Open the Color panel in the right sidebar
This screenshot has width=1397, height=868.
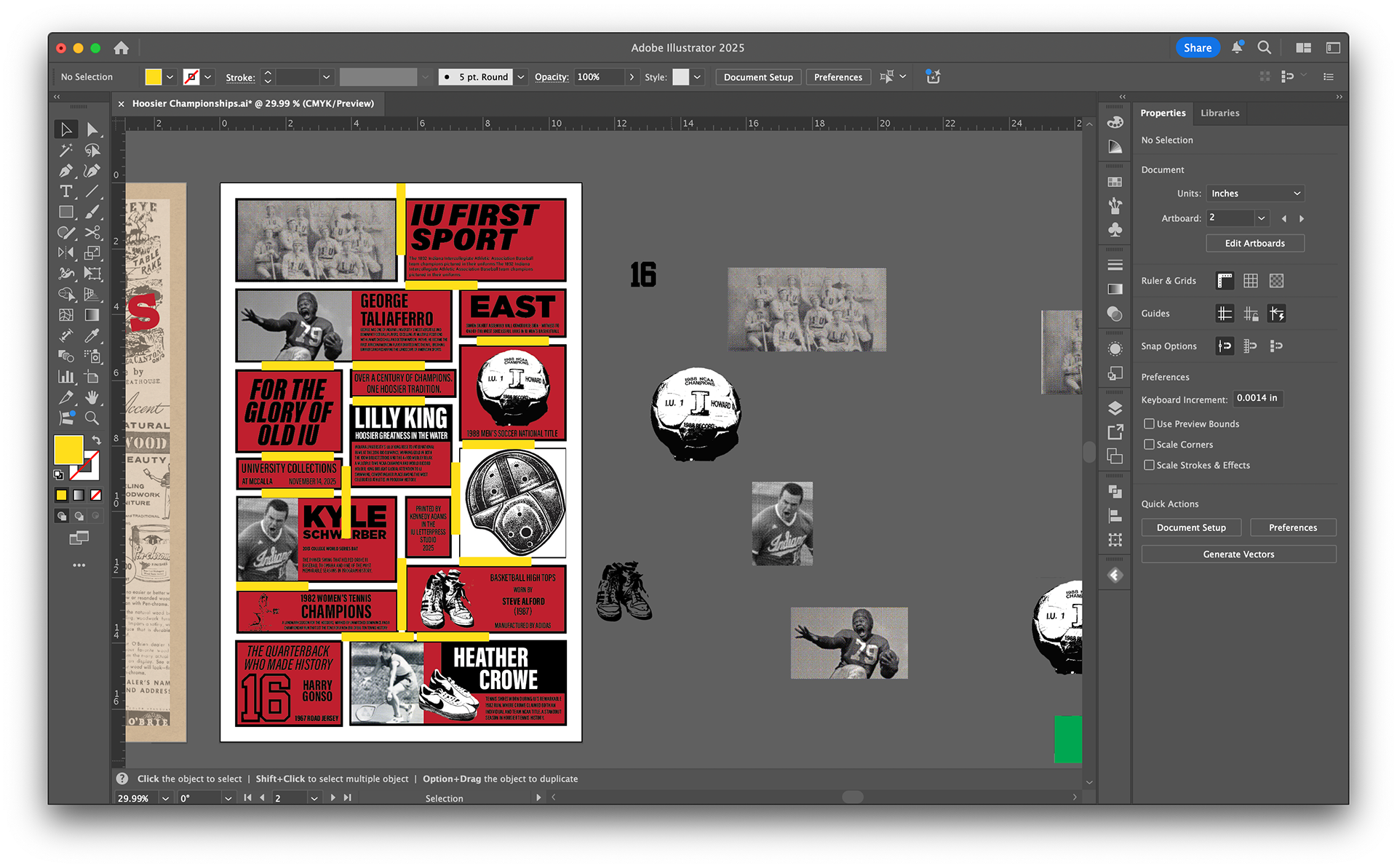point(1114,122)
